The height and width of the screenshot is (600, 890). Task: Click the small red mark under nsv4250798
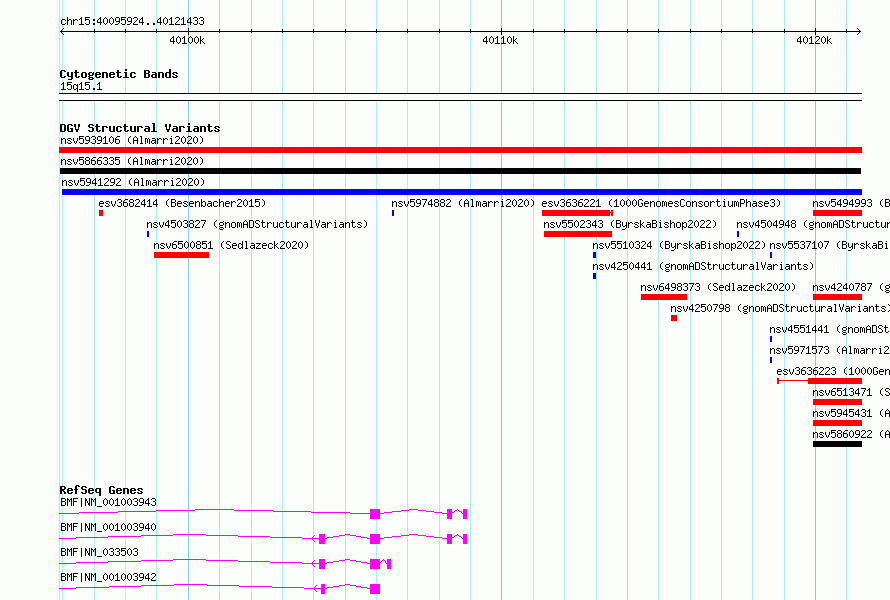(x=674, y=318)
